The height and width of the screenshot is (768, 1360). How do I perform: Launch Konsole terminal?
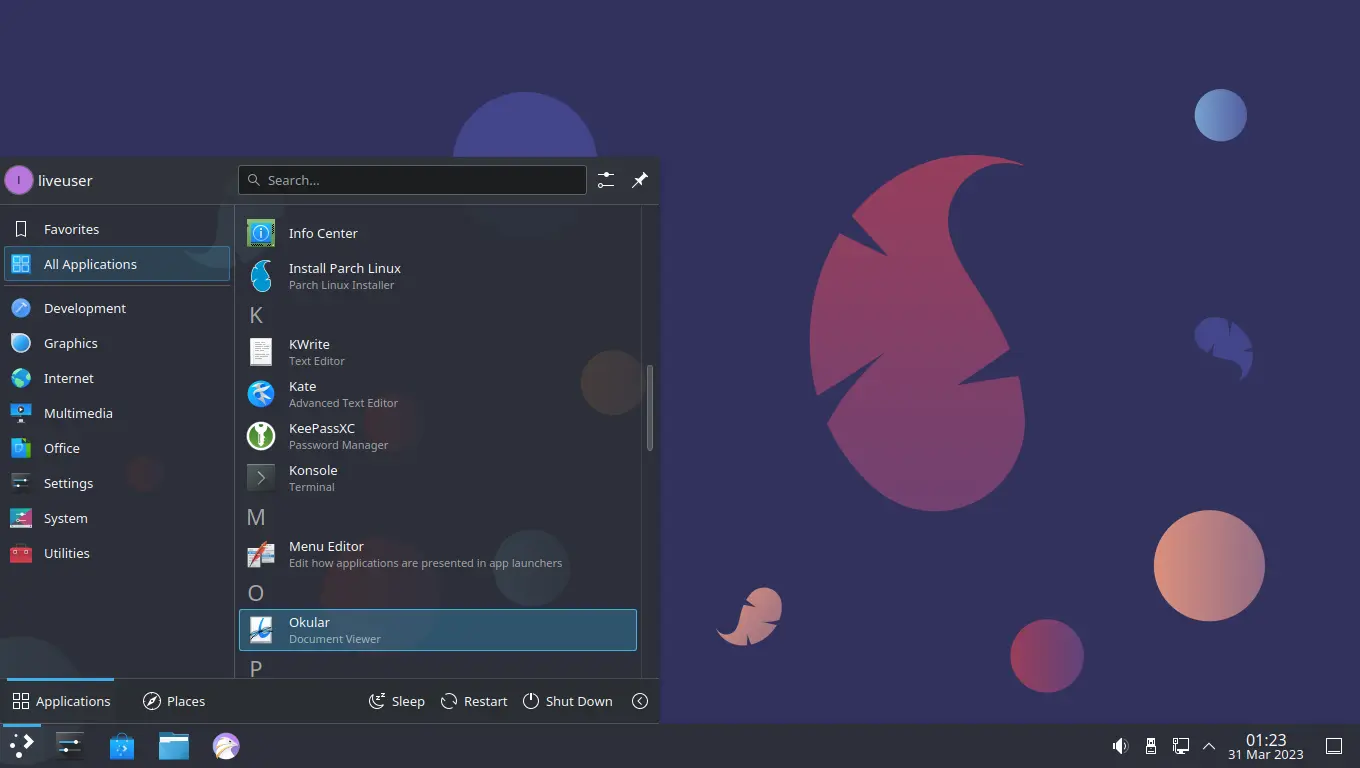coord(437,478)
